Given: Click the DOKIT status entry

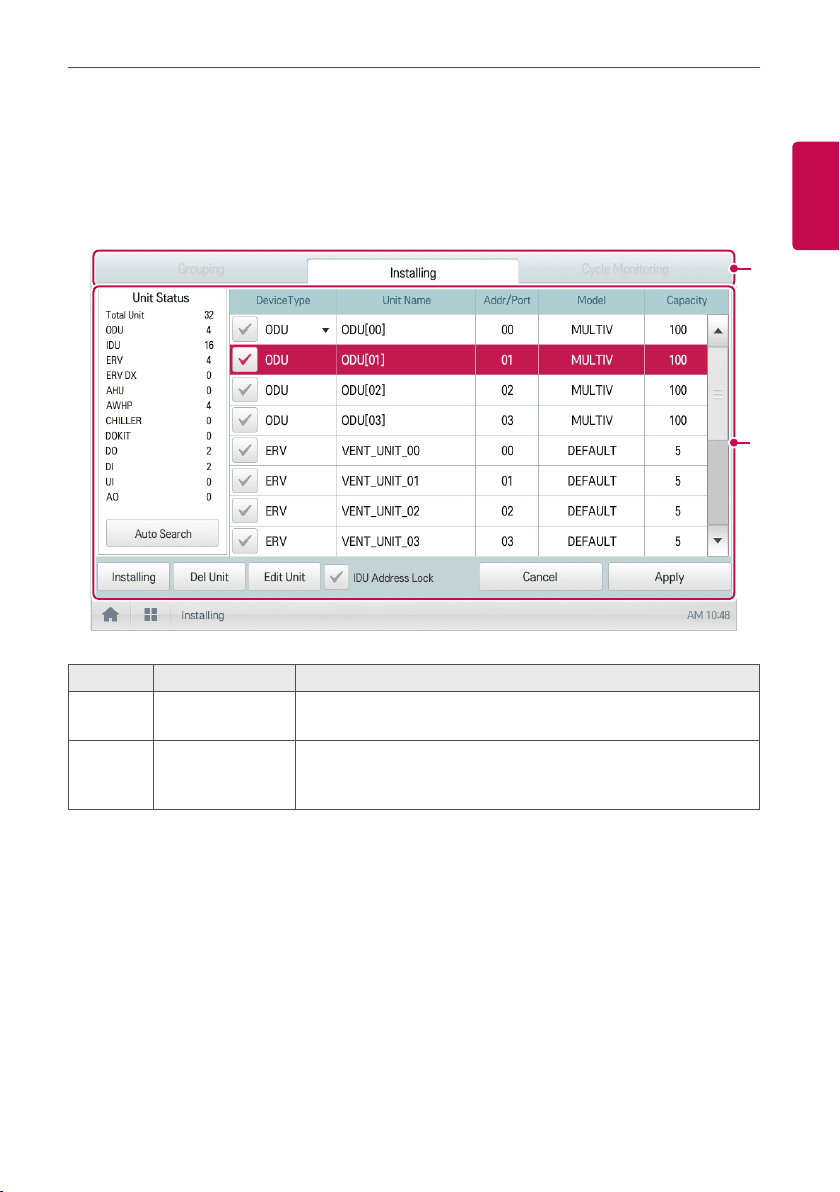Looking at the screenshot, I should (160, 436).
